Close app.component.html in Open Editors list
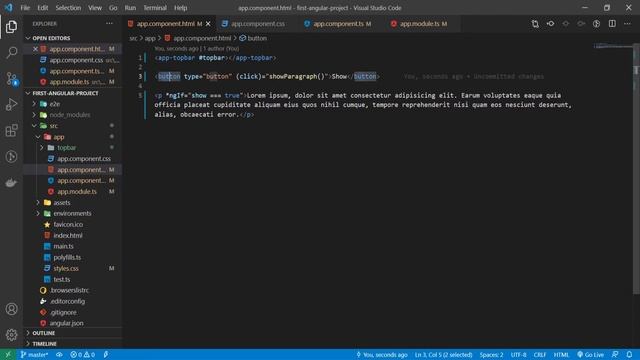This screenshot has width=640, height=360. 36,49
